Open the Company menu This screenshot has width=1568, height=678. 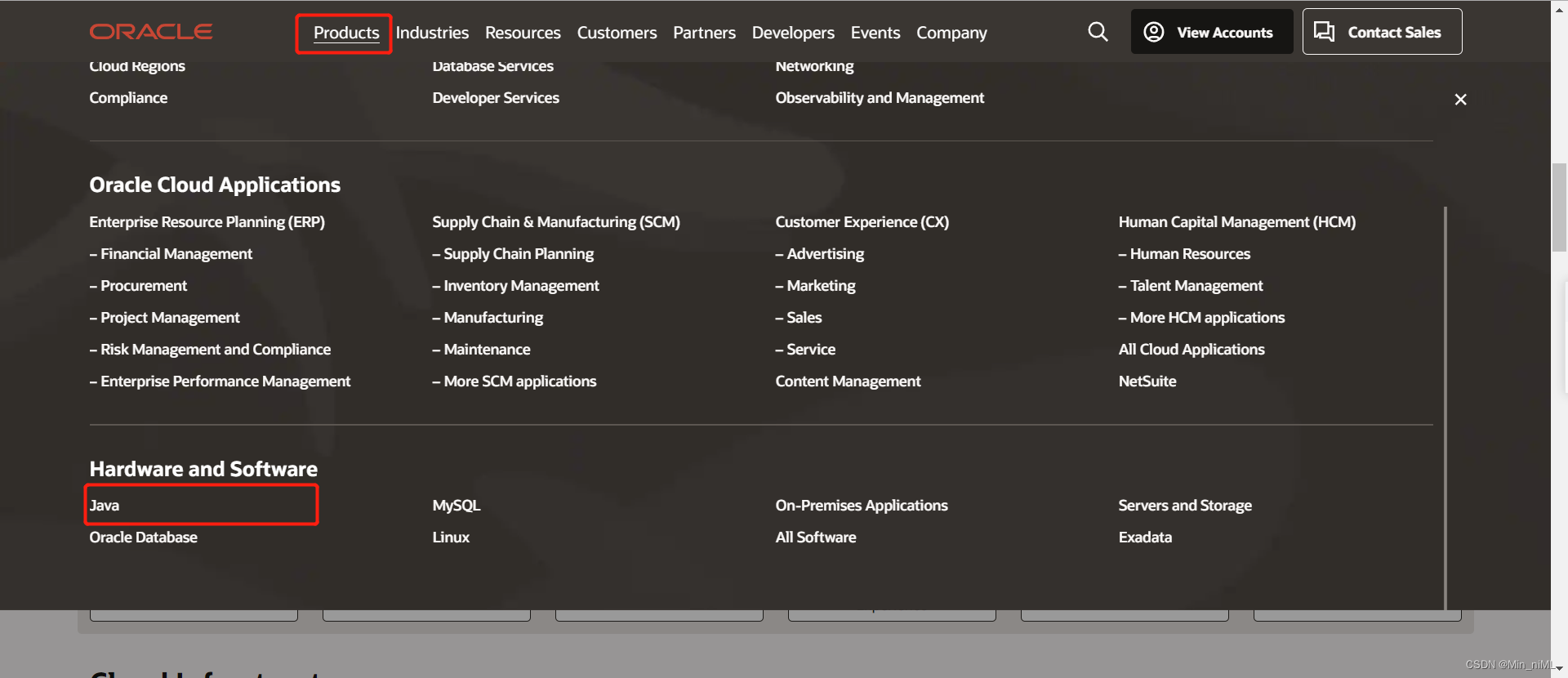951,33
